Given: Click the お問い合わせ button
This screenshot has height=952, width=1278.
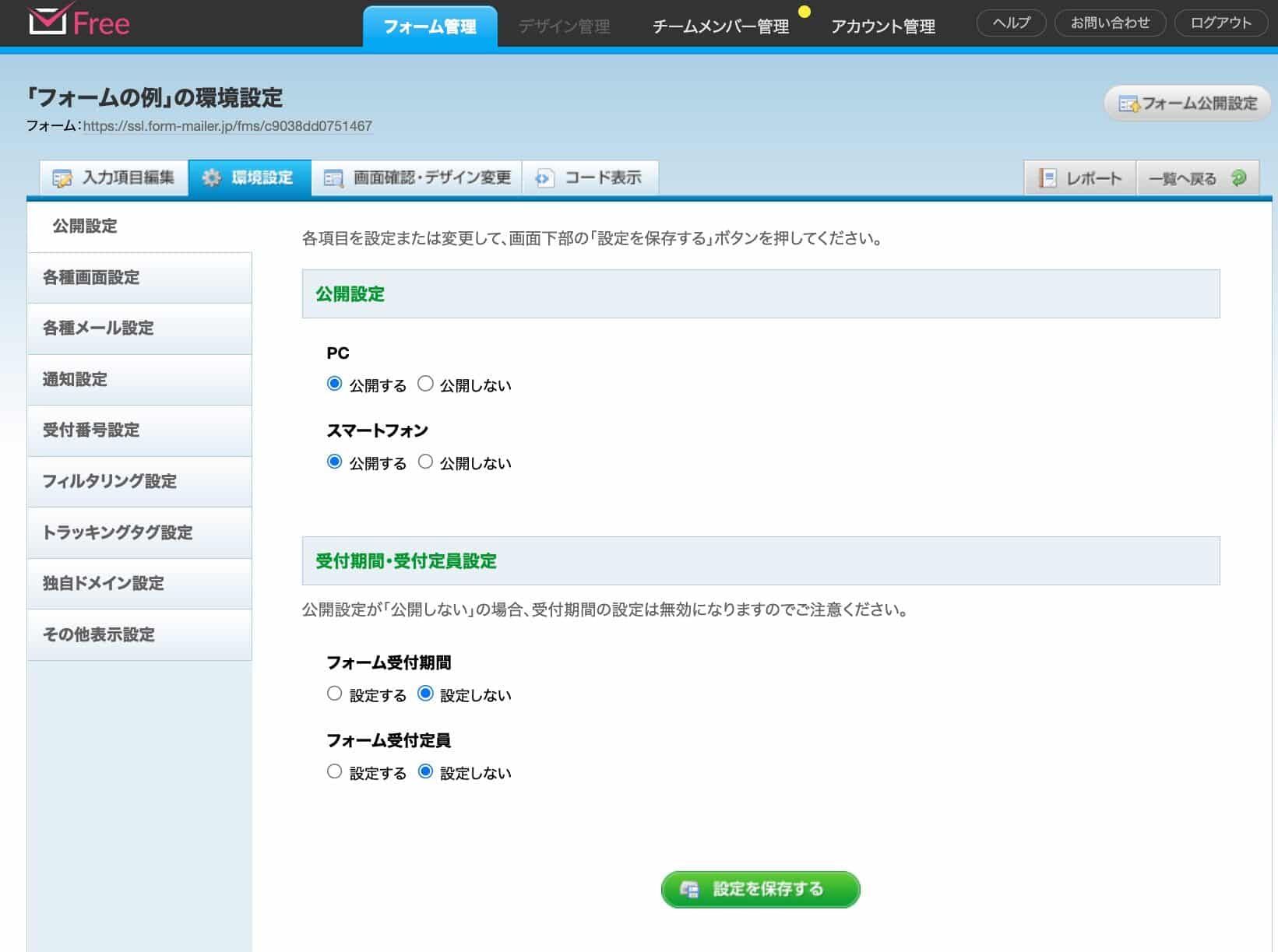Looking at the screenshot, I should click(1110, 23).
